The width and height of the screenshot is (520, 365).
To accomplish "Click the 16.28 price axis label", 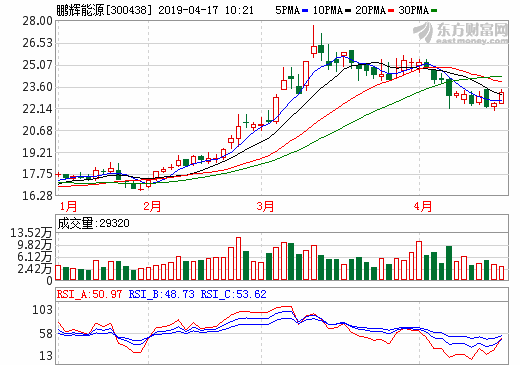I will [x=37, y=196].
